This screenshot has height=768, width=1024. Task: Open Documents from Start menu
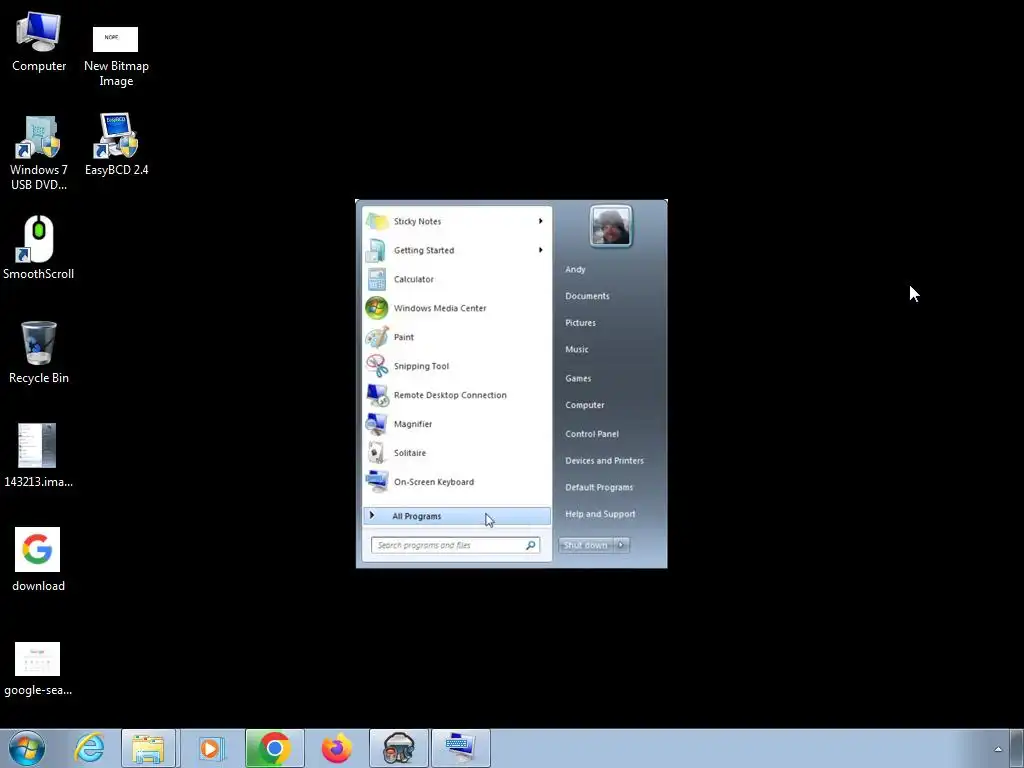pyautogui.click(x=587, y=296)
